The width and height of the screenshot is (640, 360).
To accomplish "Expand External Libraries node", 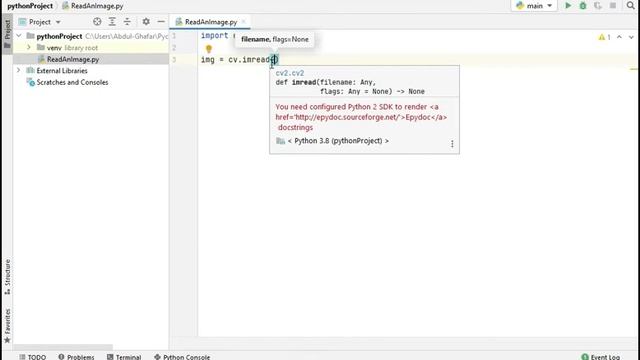I will pyautogui.click(x=19, y=71).
